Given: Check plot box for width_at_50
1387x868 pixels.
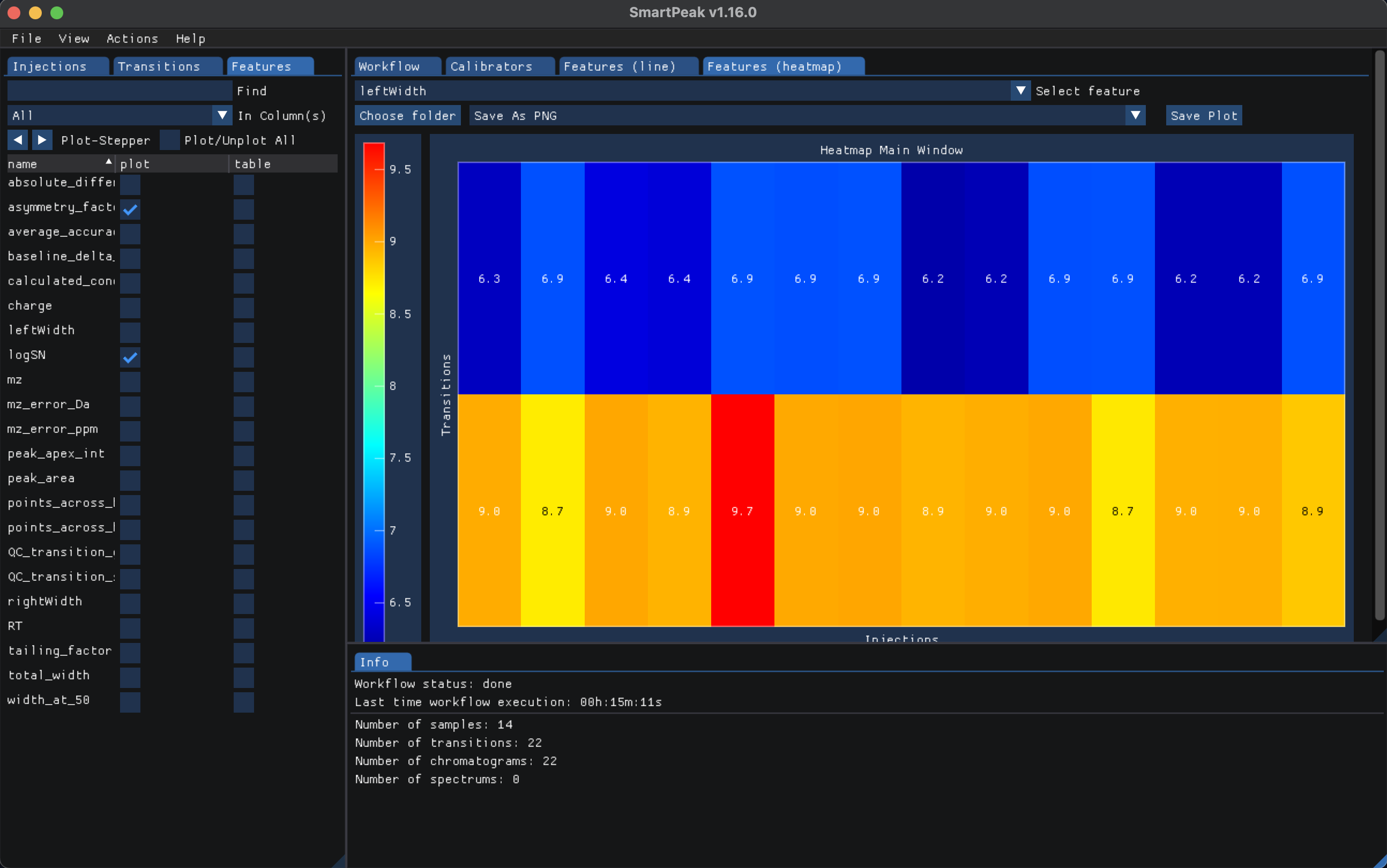Looking at the screenshot, I should (130, 702).
